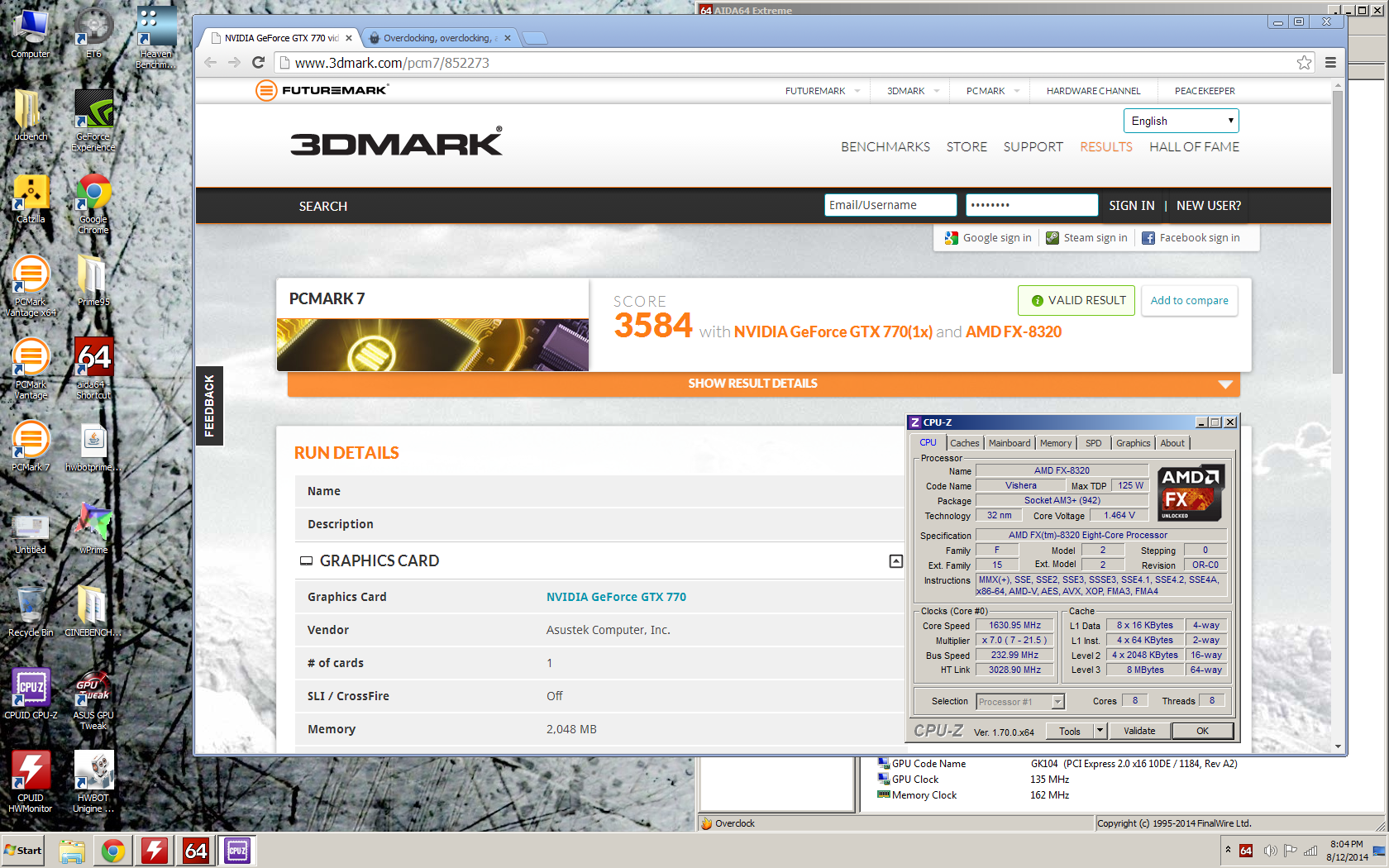1389x868 pixels.
Task: Open CPU-Z About tab
Action: [x=1172, y=443]
